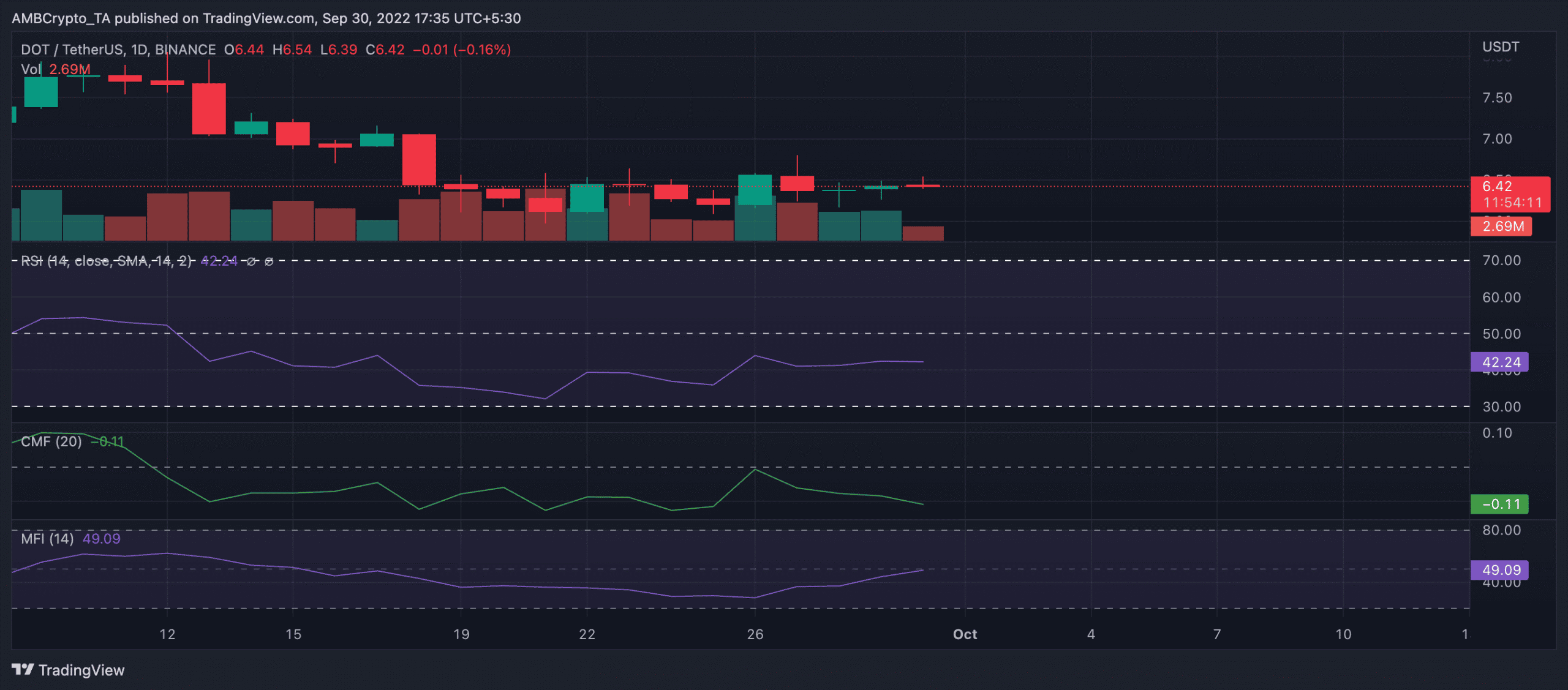Click the 22 date label on time axis
Viewport: 1568px width, 690px height.
[587, 634]
